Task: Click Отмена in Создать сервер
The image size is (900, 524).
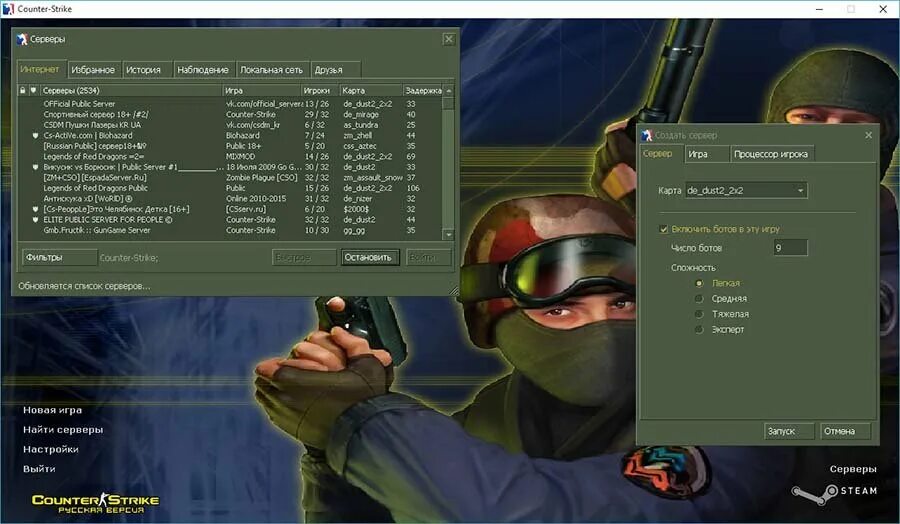Action: point(845,430)
